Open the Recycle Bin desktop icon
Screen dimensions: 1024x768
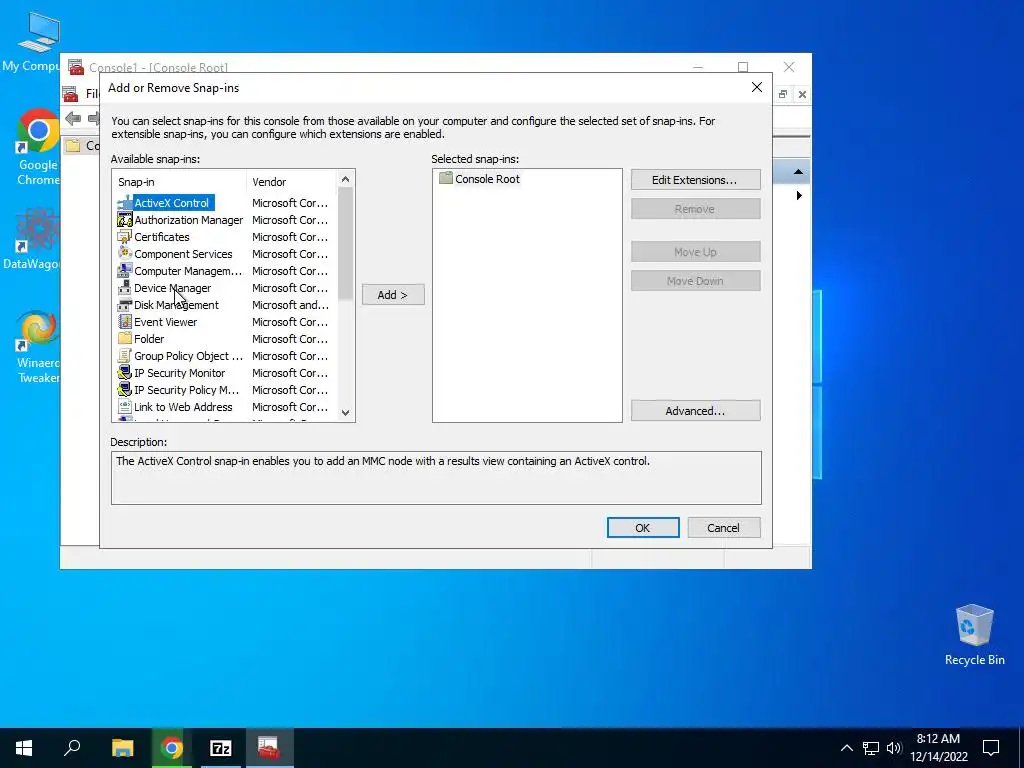(x=974, y=635)
